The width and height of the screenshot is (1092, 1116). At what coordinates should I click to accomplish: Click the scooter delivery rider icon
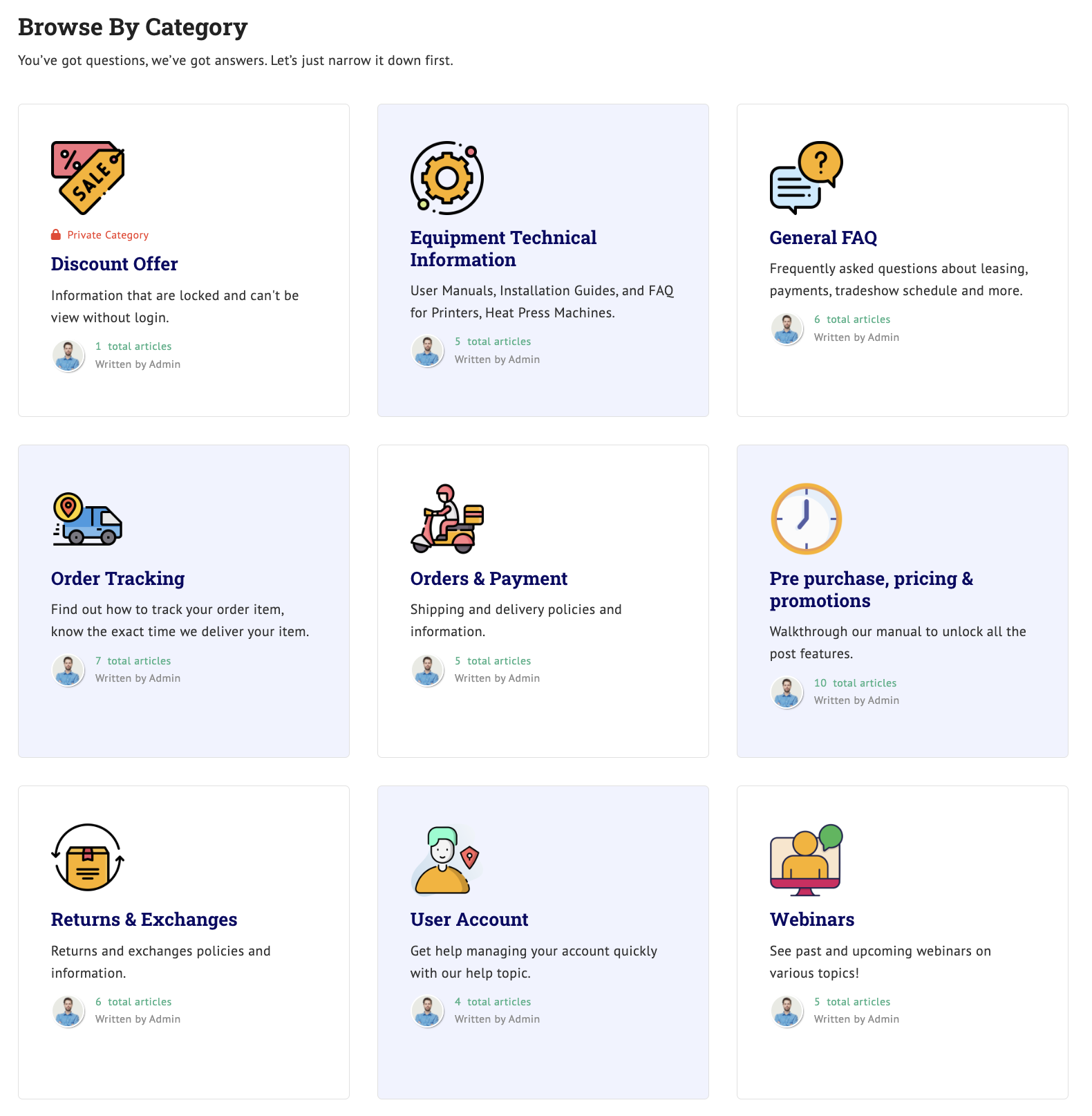pos(447,519)
